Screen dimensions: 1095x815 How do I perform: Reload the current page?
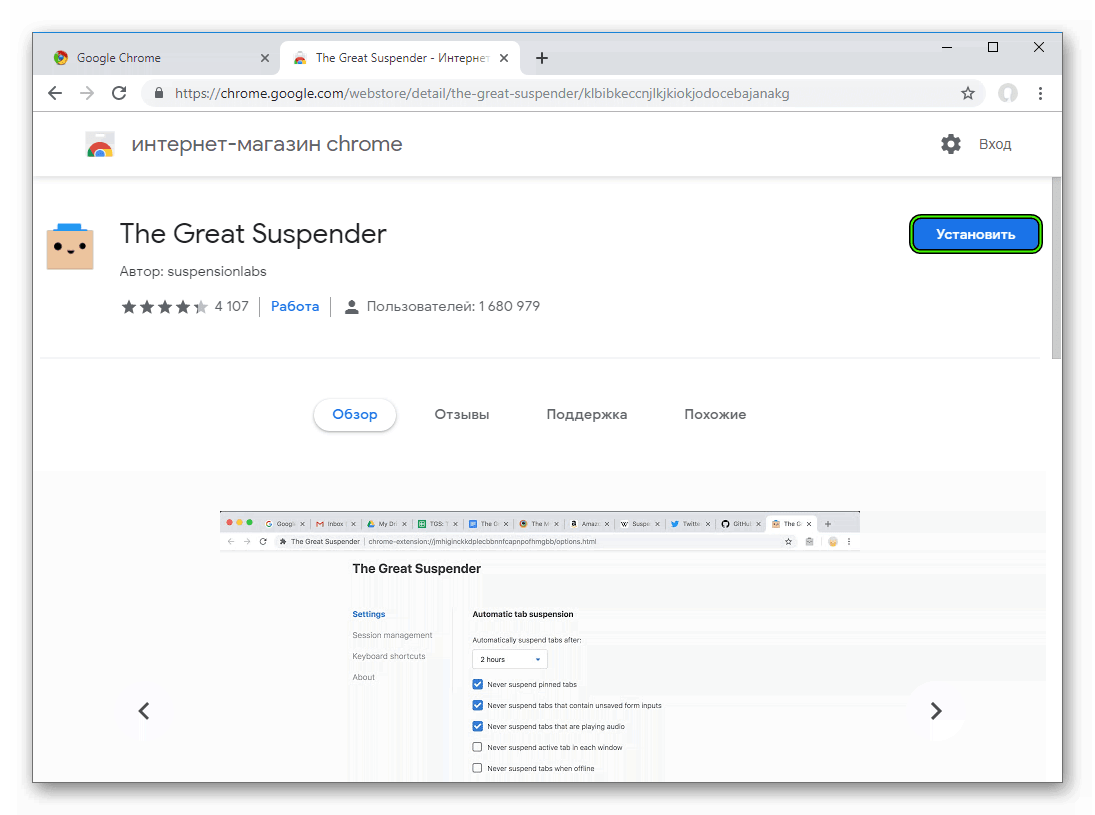[x=119, y=93]
